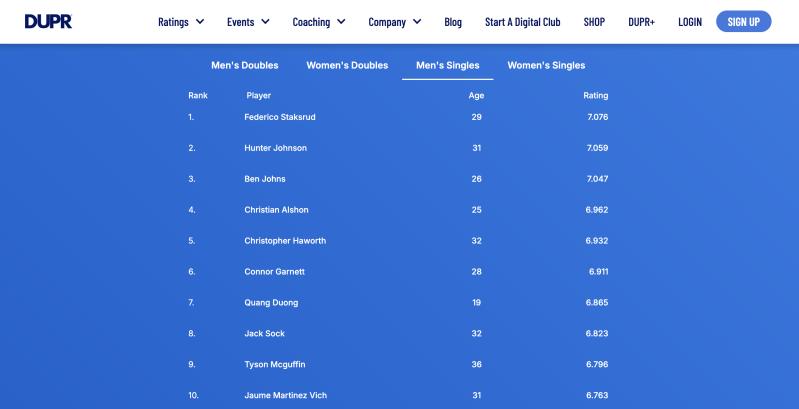
Task: Go to the Blog page
Action: tap(453, 22)
